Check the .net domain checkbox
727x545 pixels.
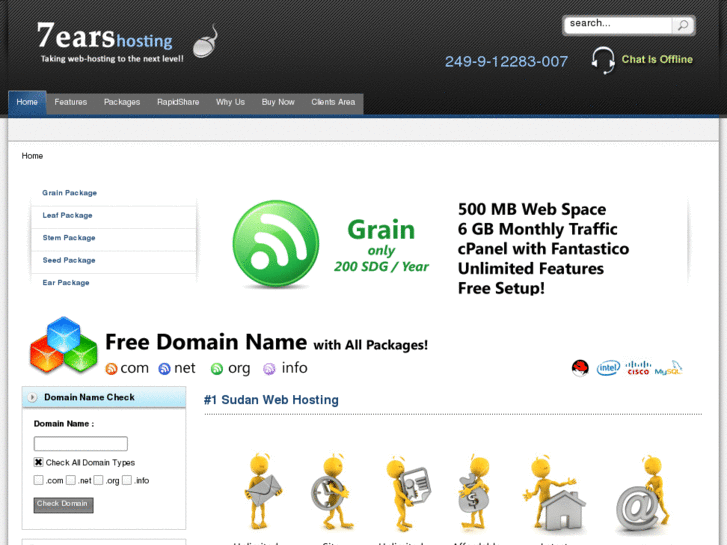(70, 480)
